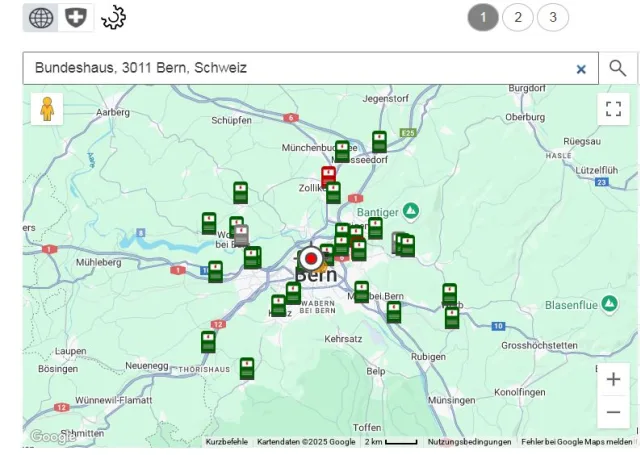Click the southernmost green marker near Thörishaus

[247, 368]
